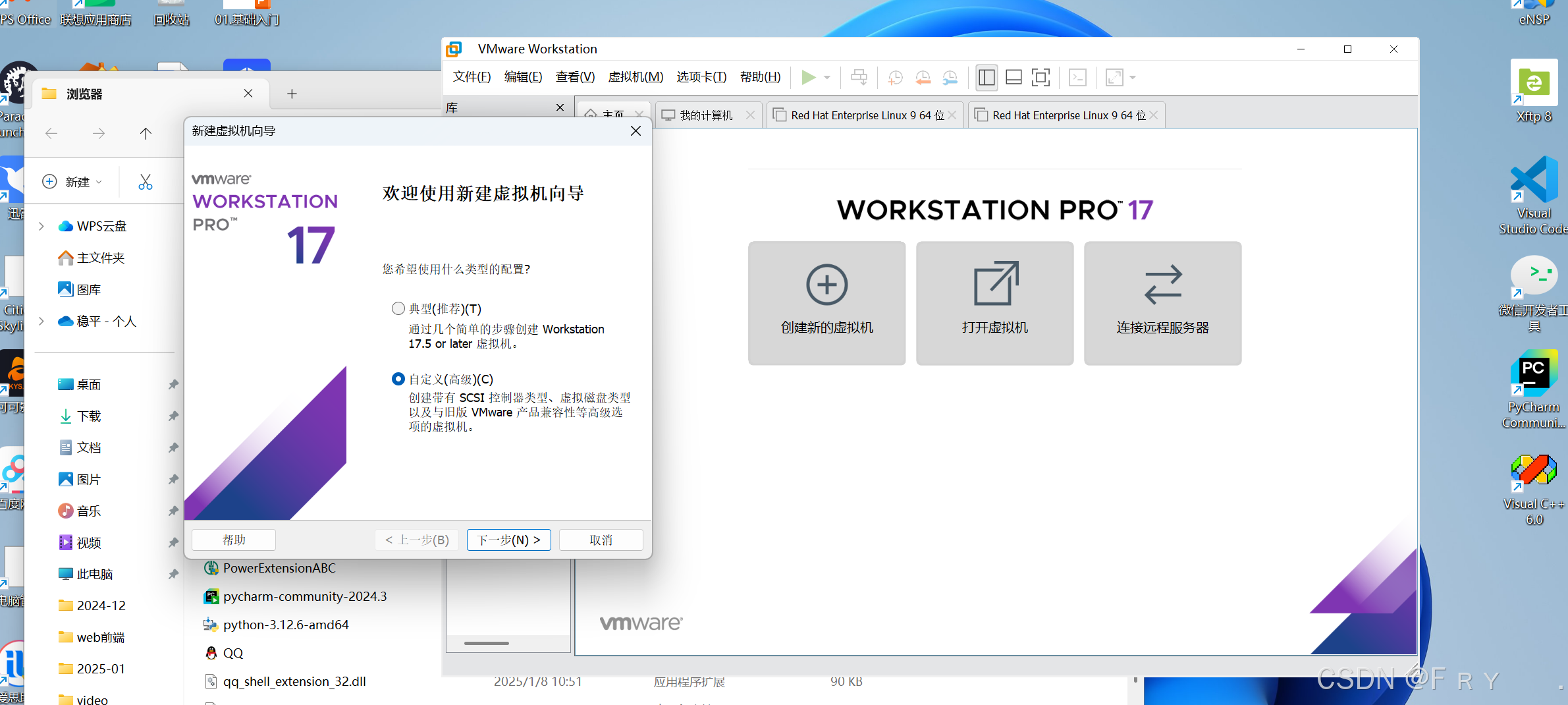Click the stretch guest display icon
Screen dimensions: 1568x705
[1114, 77]
